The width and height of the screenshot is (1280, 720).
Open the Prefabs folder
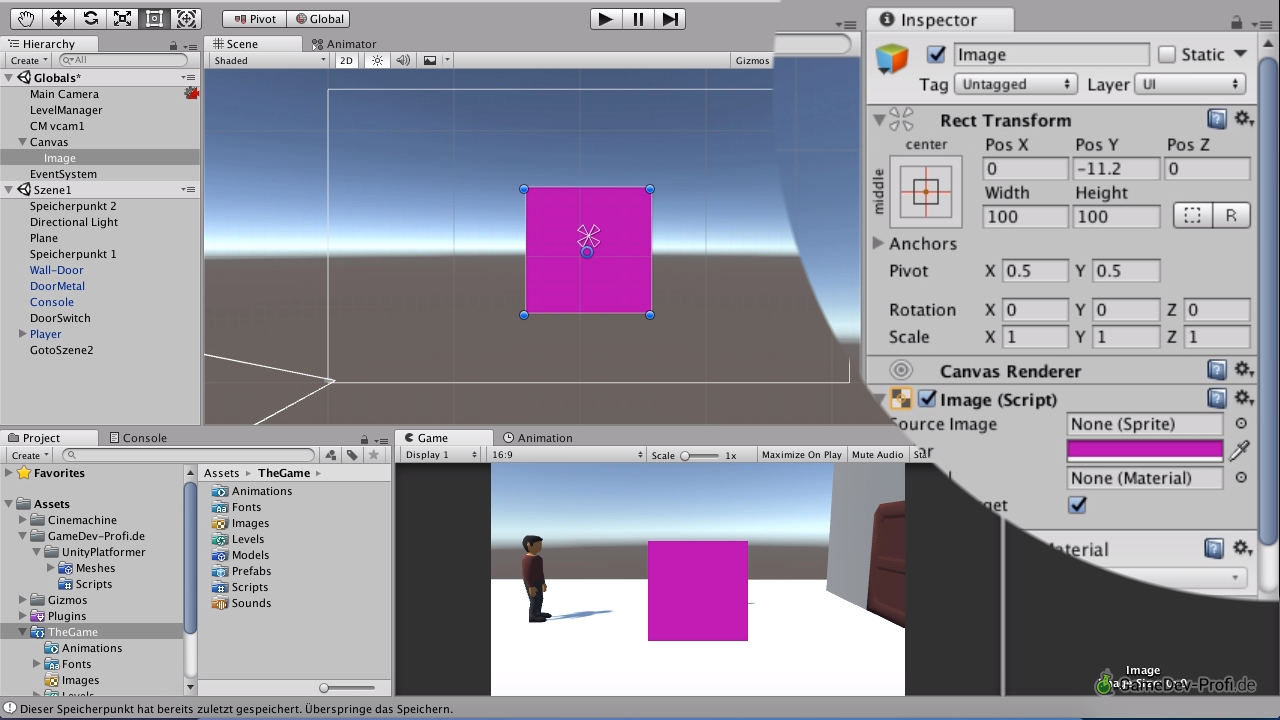tap(251, 571)
